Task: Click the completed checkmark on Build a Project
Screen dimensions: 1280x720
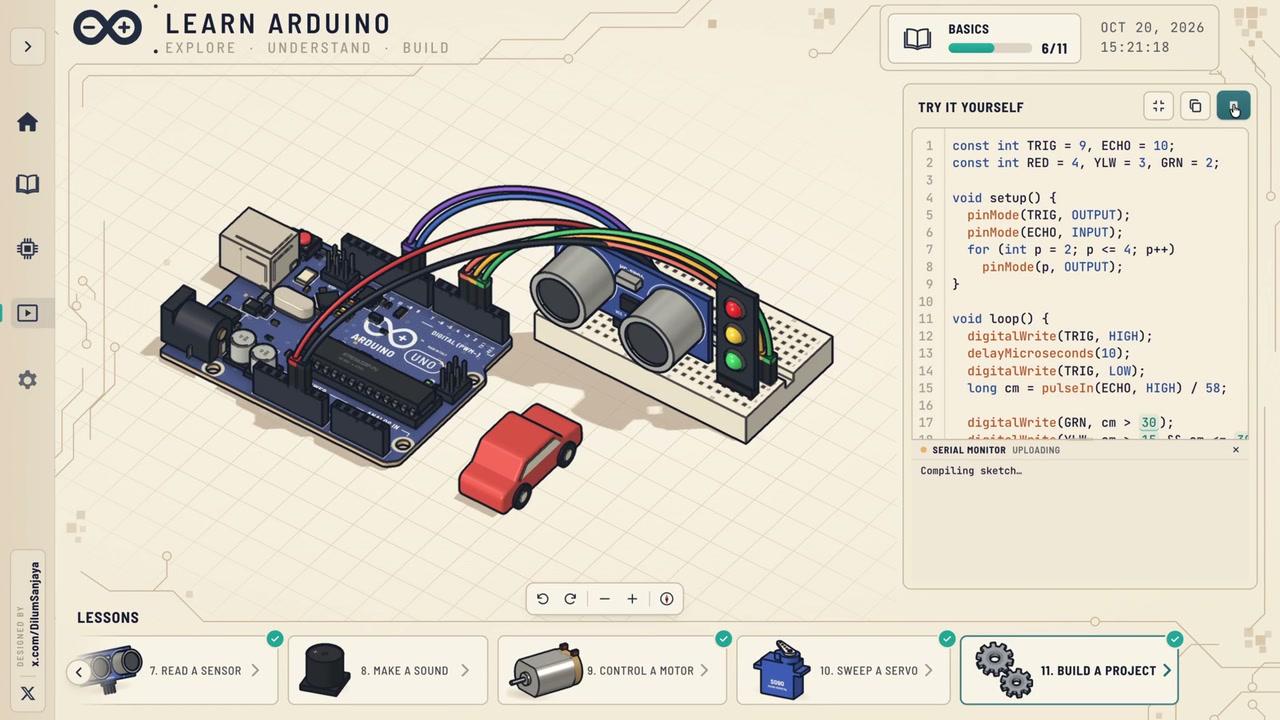Action: (1175, 638)
